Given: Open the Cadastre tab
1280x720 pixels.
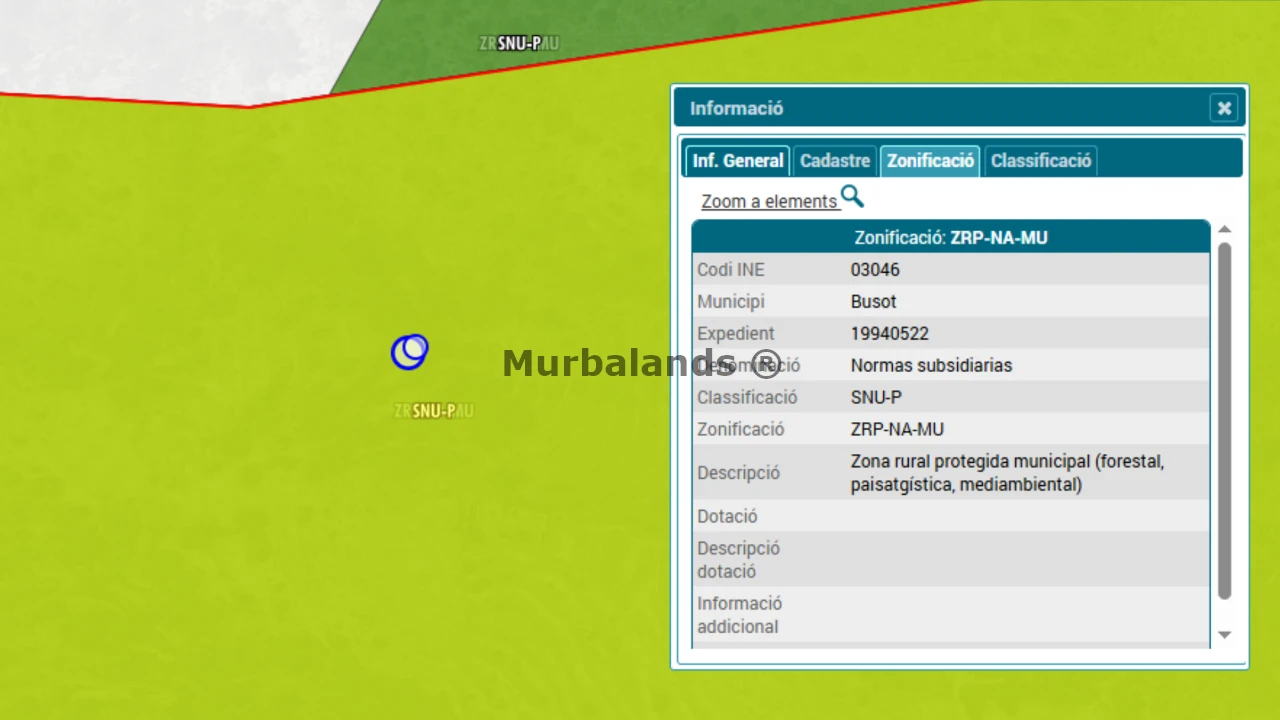Looking at the screenshot, I should [x=835, y=161].
